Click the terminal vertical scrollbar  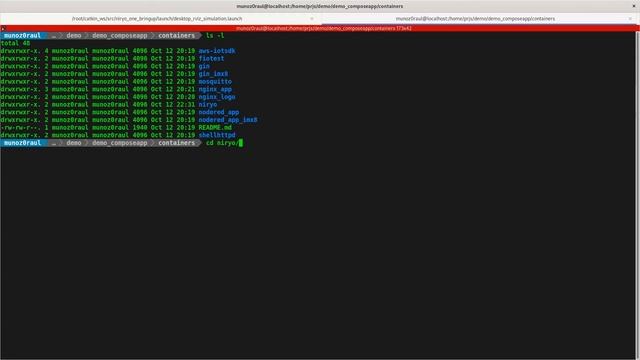point(637,195)
